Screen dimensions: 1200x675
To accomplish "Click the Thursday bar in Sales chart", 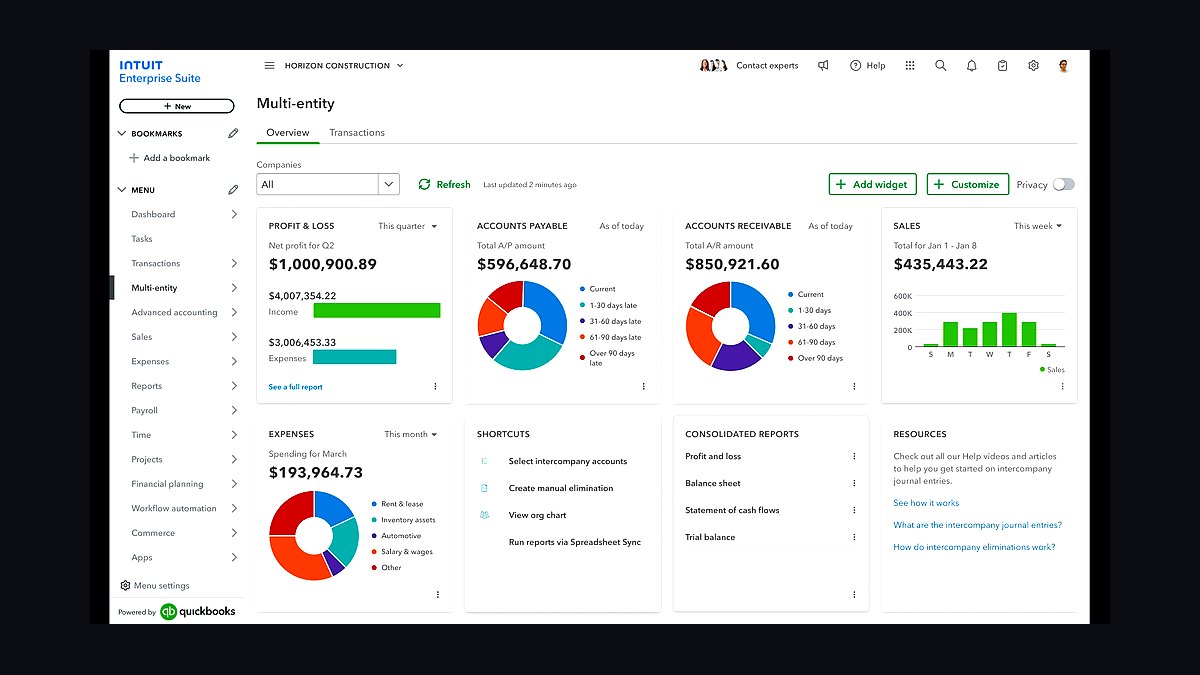I will click(1009, 330).
